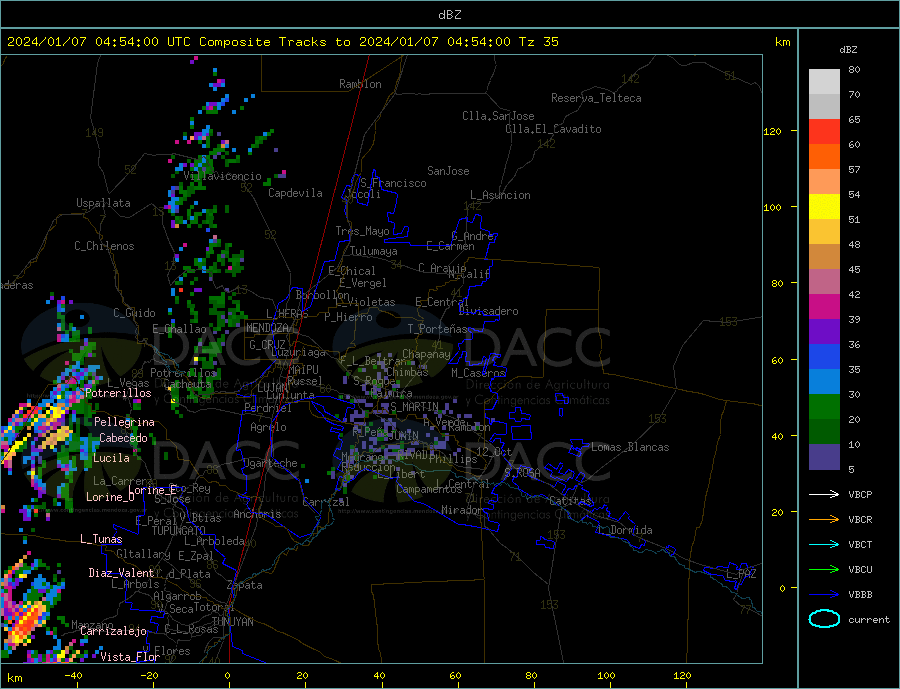The width and height of the screenshot is (900, 689).
Task: Click the 'Uspallata' map label
Action: pos(103,203)
